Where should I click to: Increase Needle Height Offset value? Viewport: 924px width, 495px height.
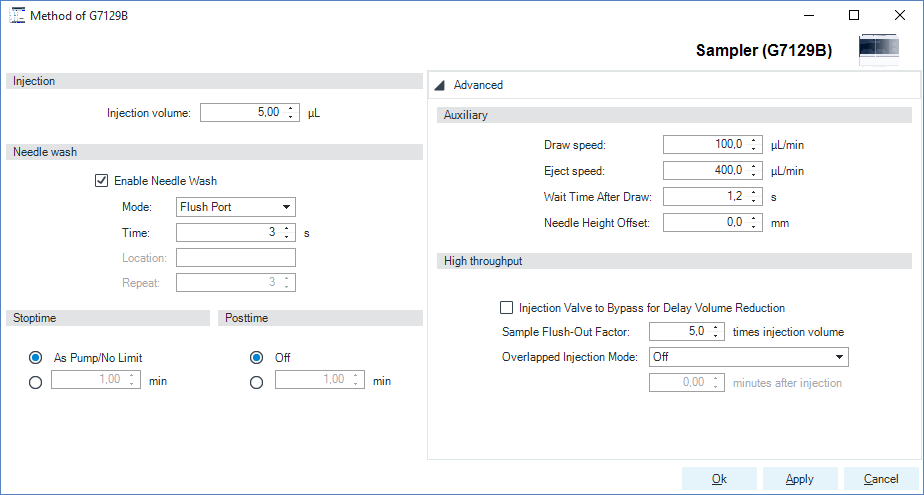[753, 219]
